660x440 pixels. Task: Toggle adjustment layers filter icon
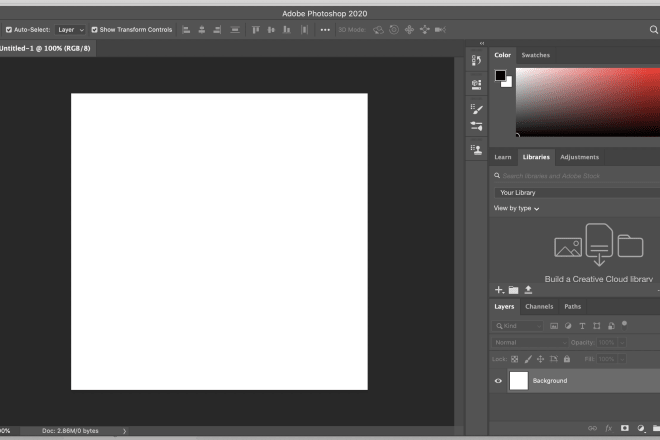pos(568,326)
